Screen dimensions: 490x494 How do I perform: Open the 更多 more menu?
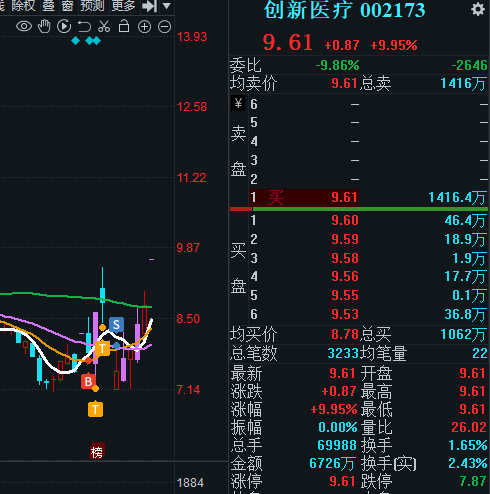[x=123, y=6]
